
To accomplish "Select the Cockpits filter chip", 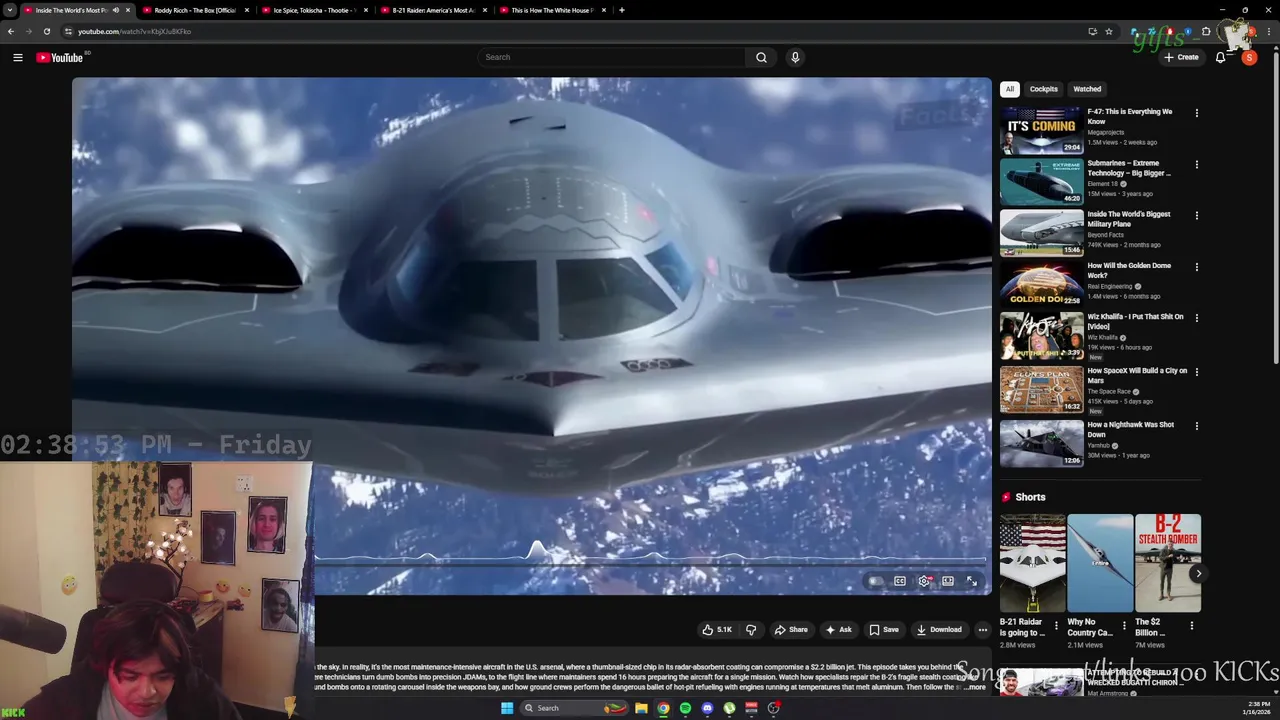I will click(x=1043, y=89).
